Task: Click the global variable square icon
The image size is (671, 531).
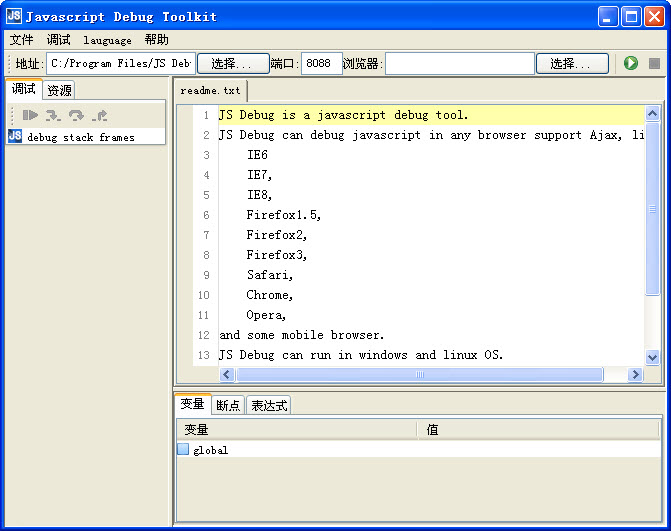Action: click(x=183, y=449)
